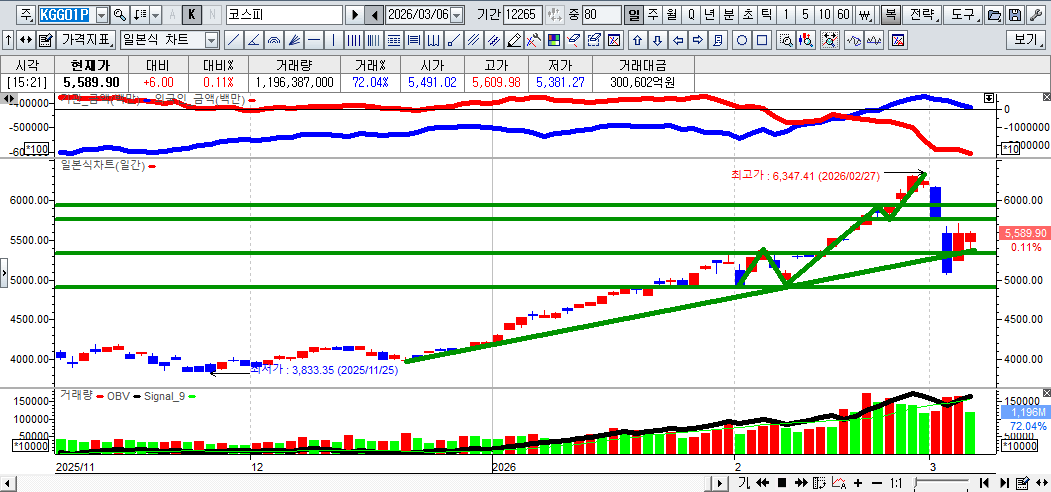This screenshot has height=492, width=1051.
Task: Click the 보기 view button
Action: pyautogui.click(x=1026, y=41)
